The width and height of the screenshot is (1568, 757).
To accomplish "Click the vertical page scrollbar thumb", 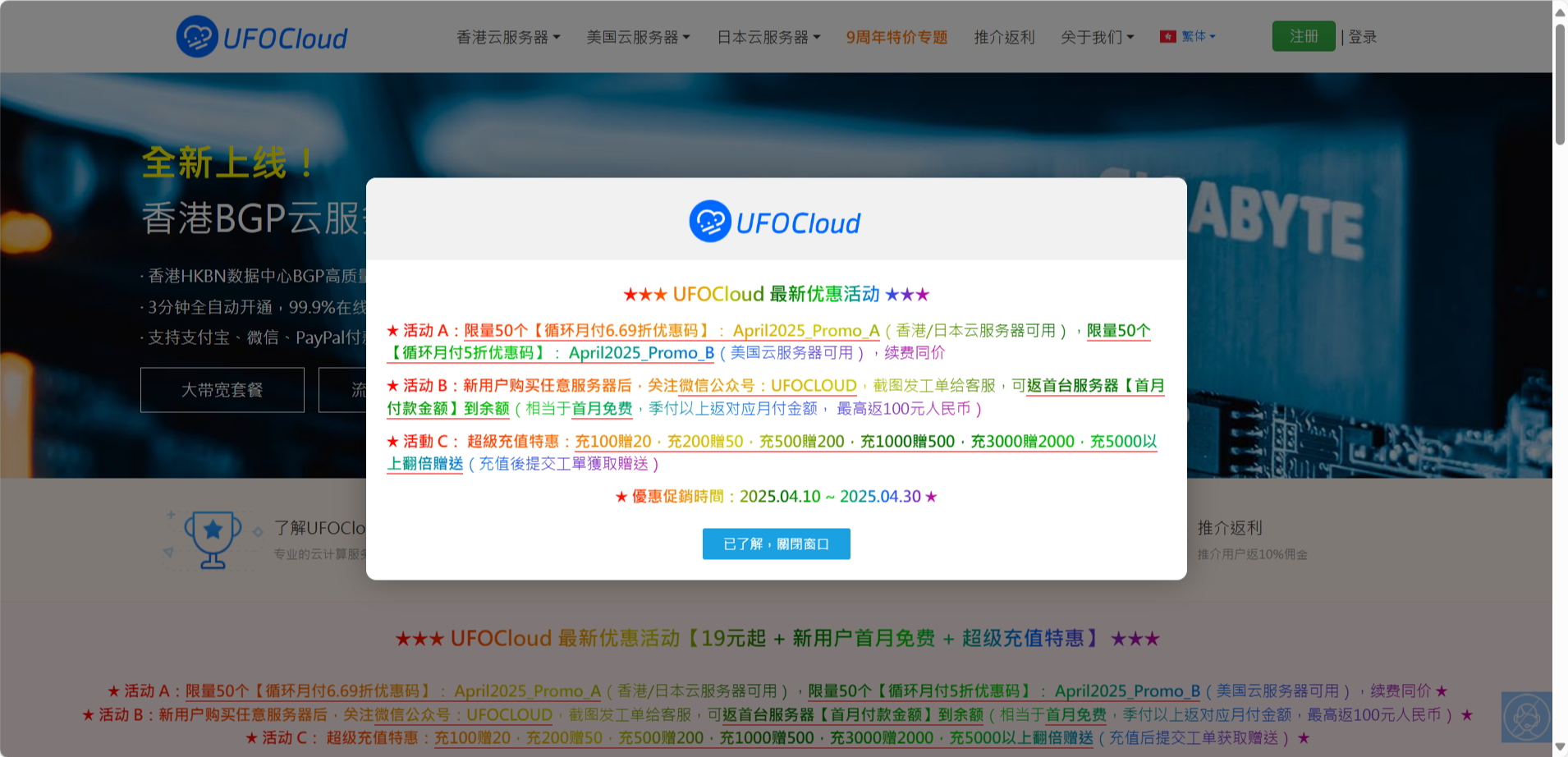I will coord(1560,82).
